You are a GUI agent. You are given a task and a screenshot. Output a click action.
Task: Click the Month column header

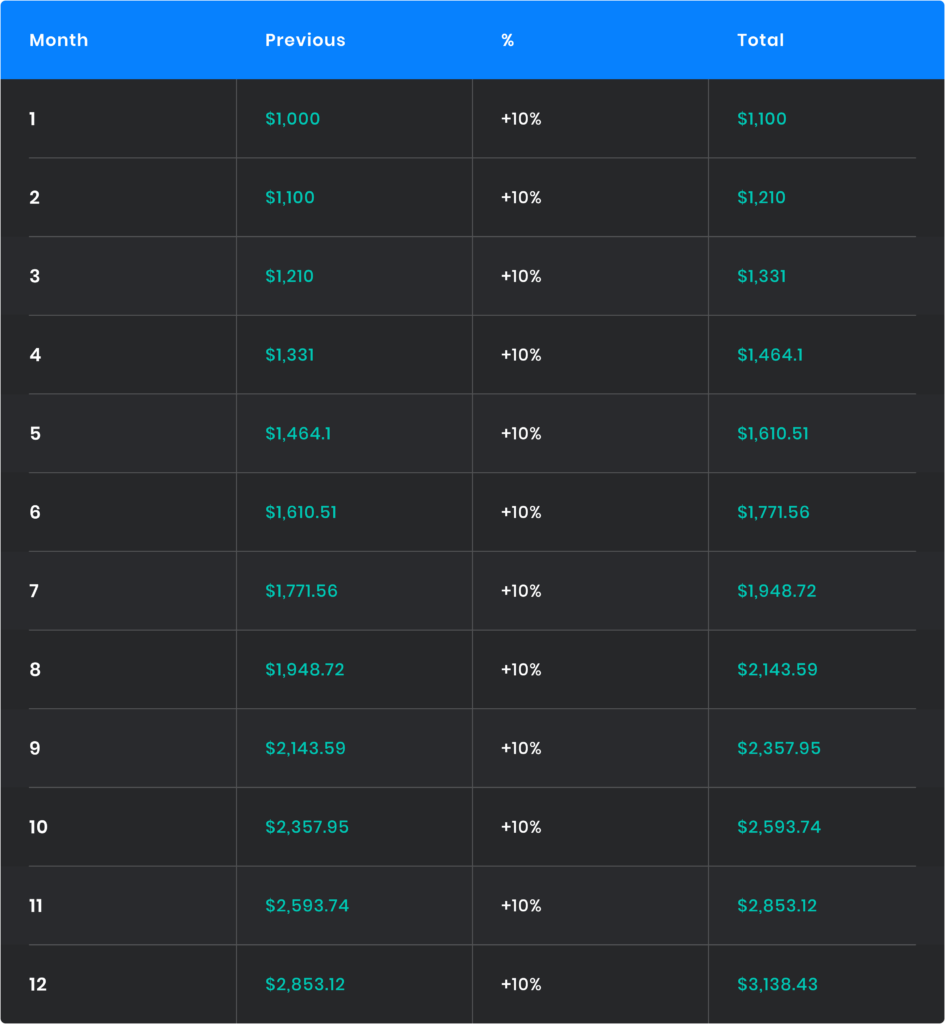(59, 40)
